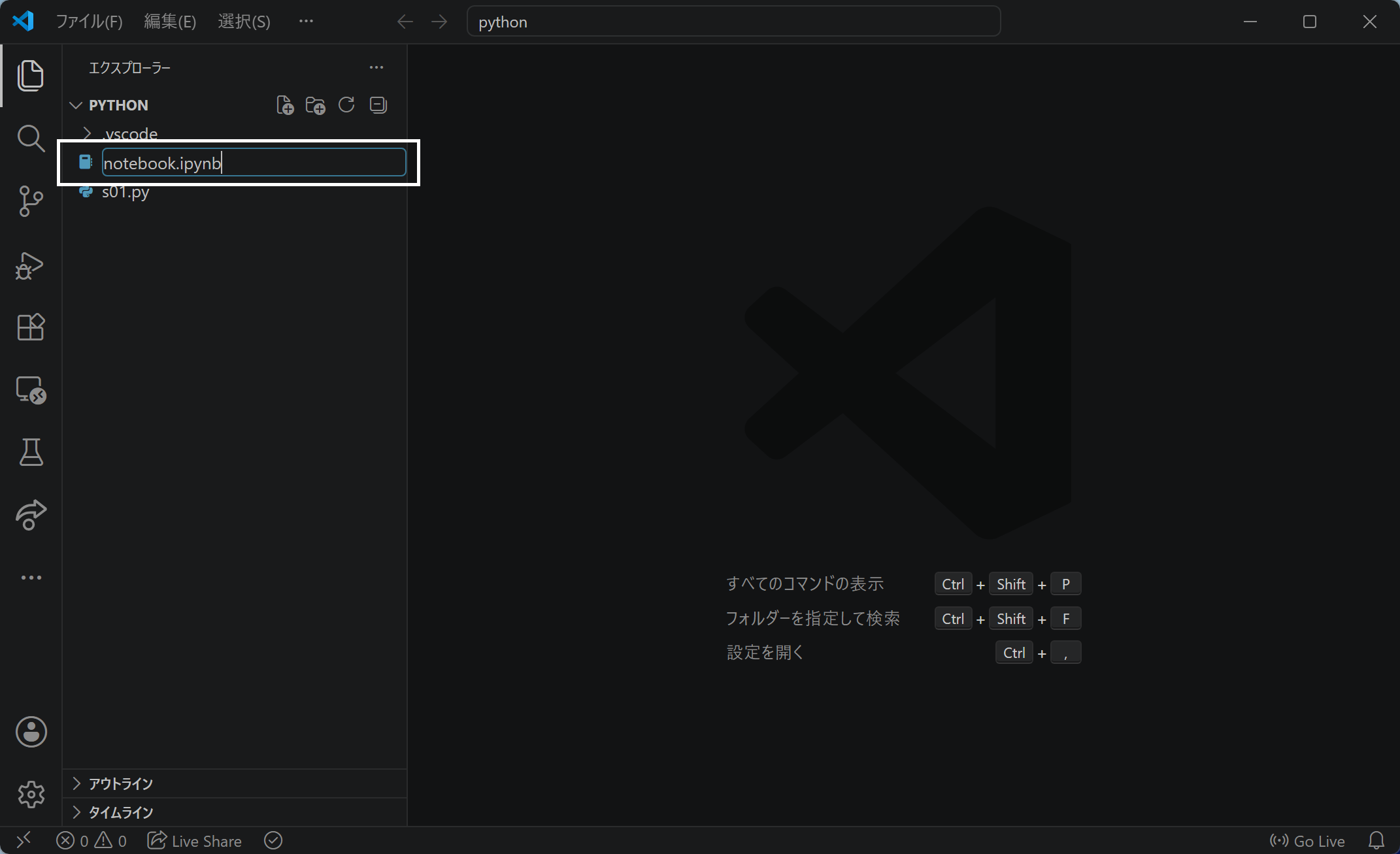The image size is (1400, 854).
Task: Open the Manage gear settings icon
Action: coord(31,795)
